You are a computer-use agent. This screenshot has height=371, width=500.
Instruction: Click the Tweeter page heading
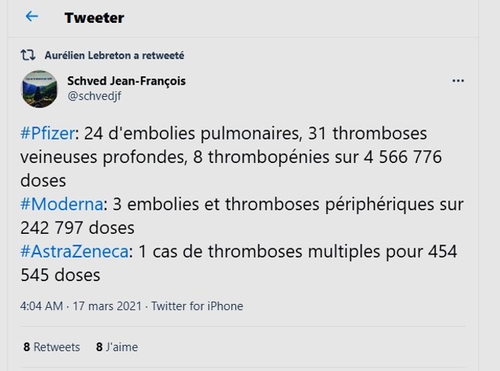[94, 18]
